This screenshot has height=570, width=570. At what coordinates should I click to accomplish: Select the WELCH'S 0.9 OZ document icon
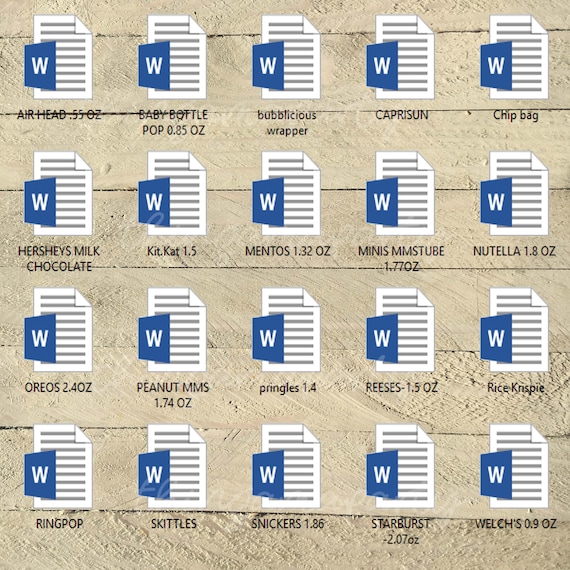(514, 466)
